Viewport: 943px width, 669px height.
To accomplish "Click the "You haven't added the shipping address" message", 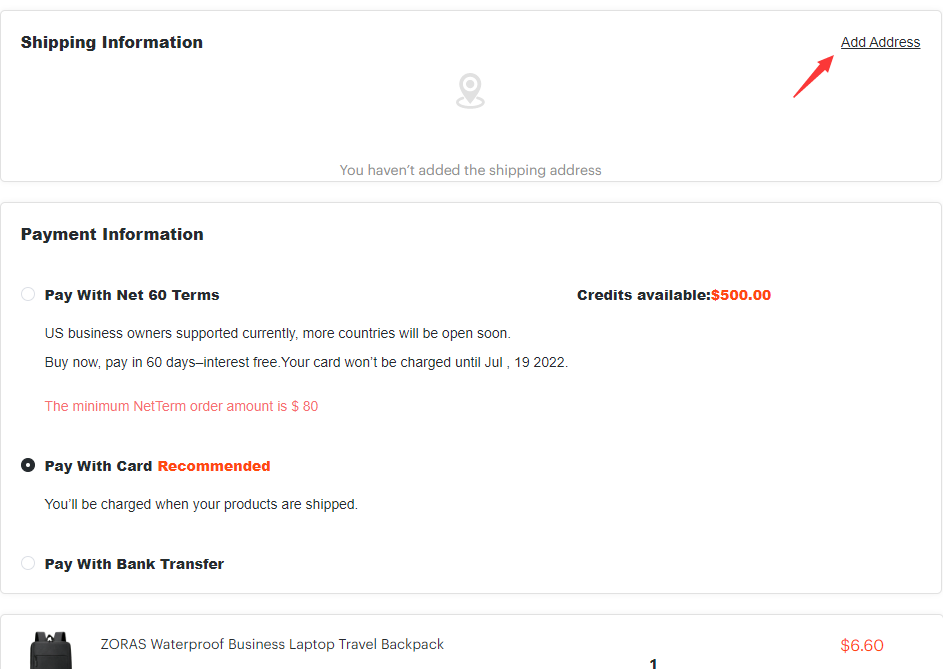I will [x=470, y=170].
